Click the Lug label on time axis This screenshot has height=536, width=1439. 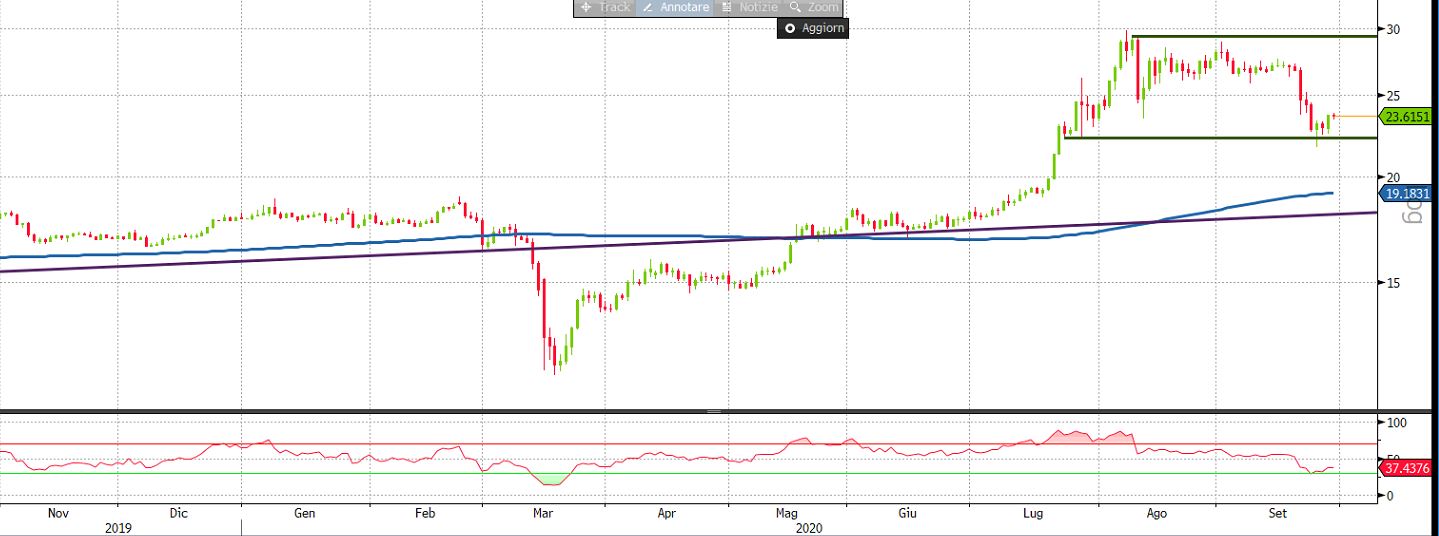click(1034, 513)
